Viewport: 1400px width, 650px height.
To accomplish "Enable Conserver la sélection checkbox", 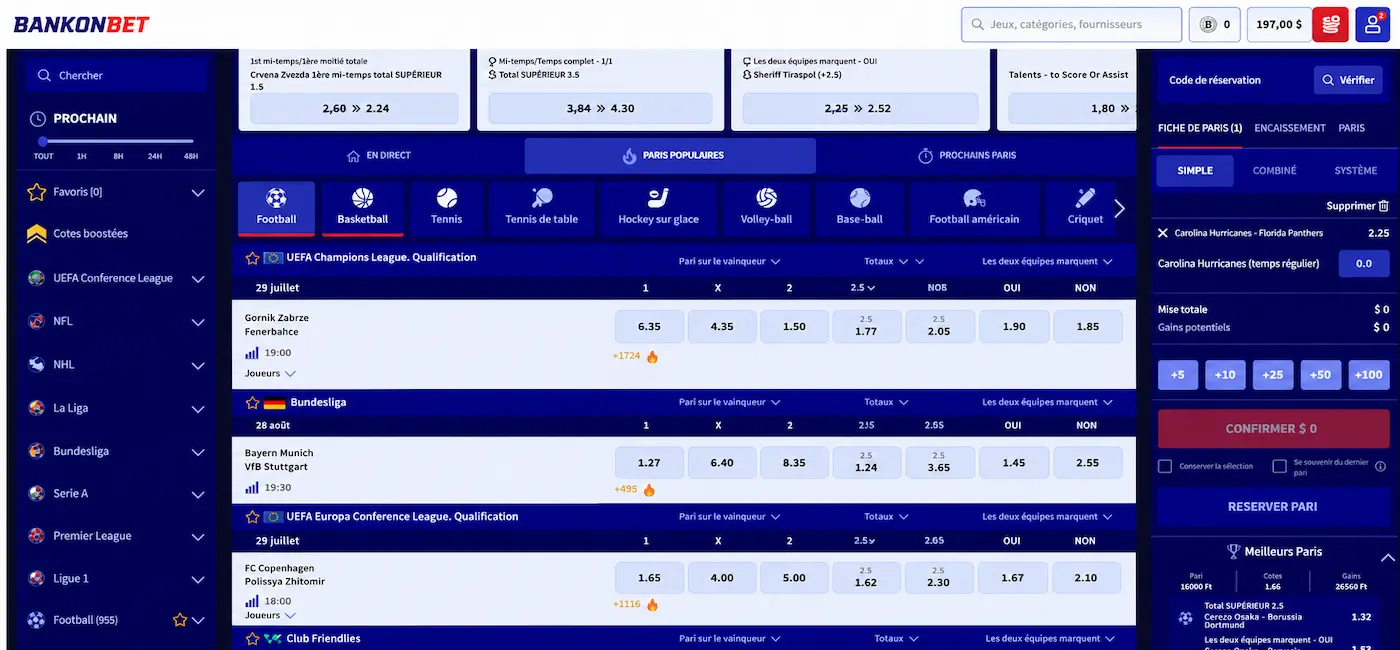I will (1165, 466).
